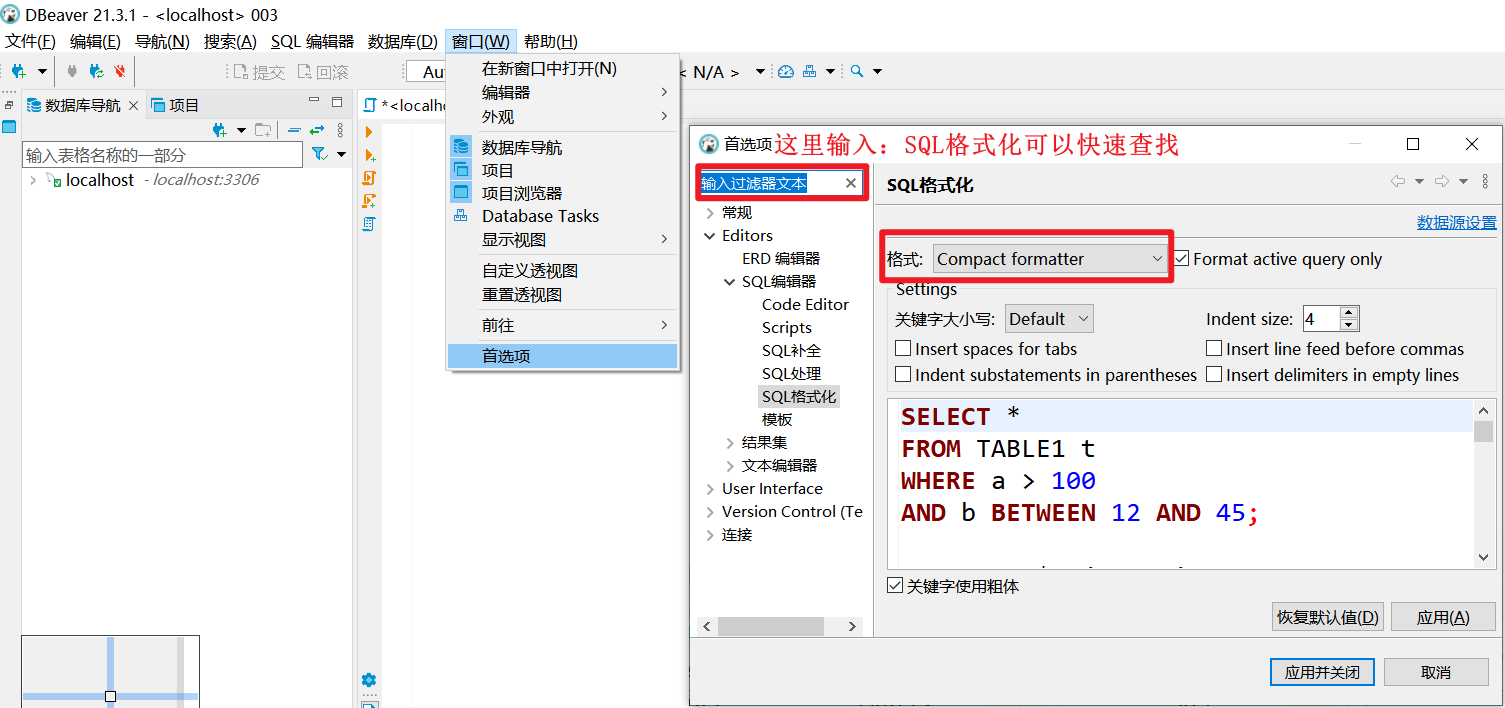Expand the User Interface preferences node
The image size is (1505, 708).
point(710,489)
